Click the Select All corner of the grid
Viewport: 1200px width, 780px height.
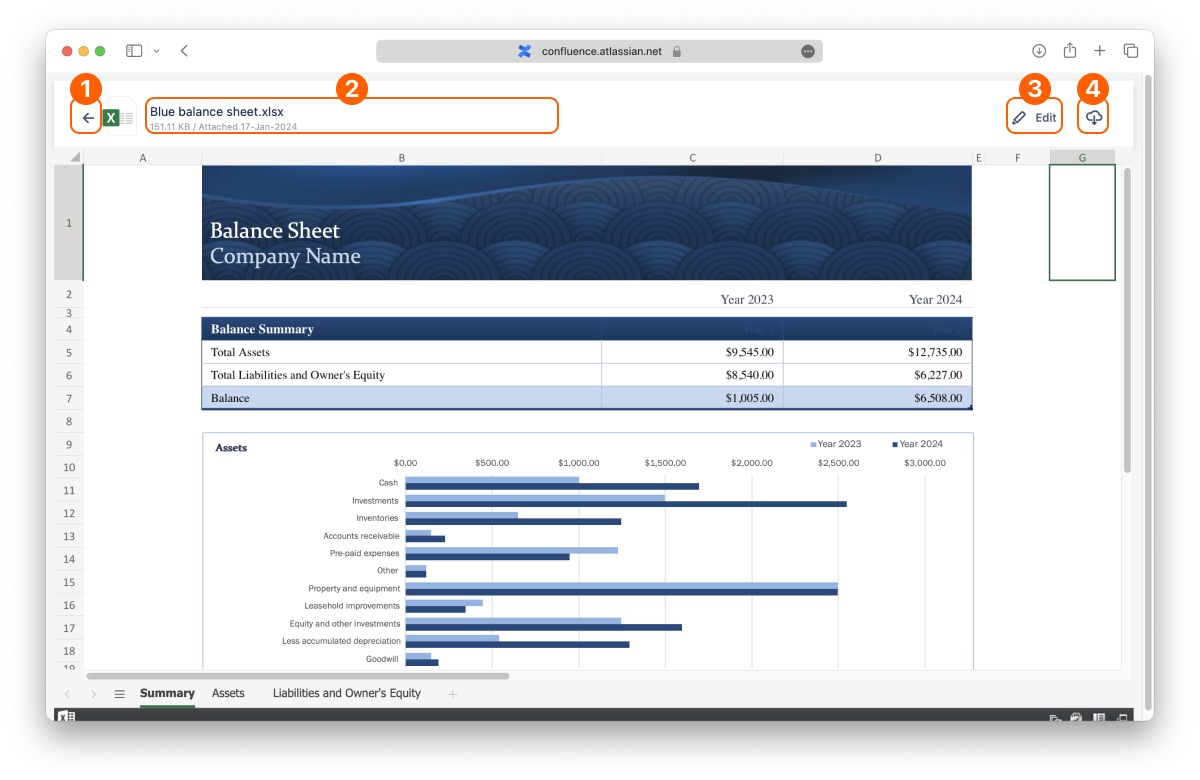coord(68,157)
